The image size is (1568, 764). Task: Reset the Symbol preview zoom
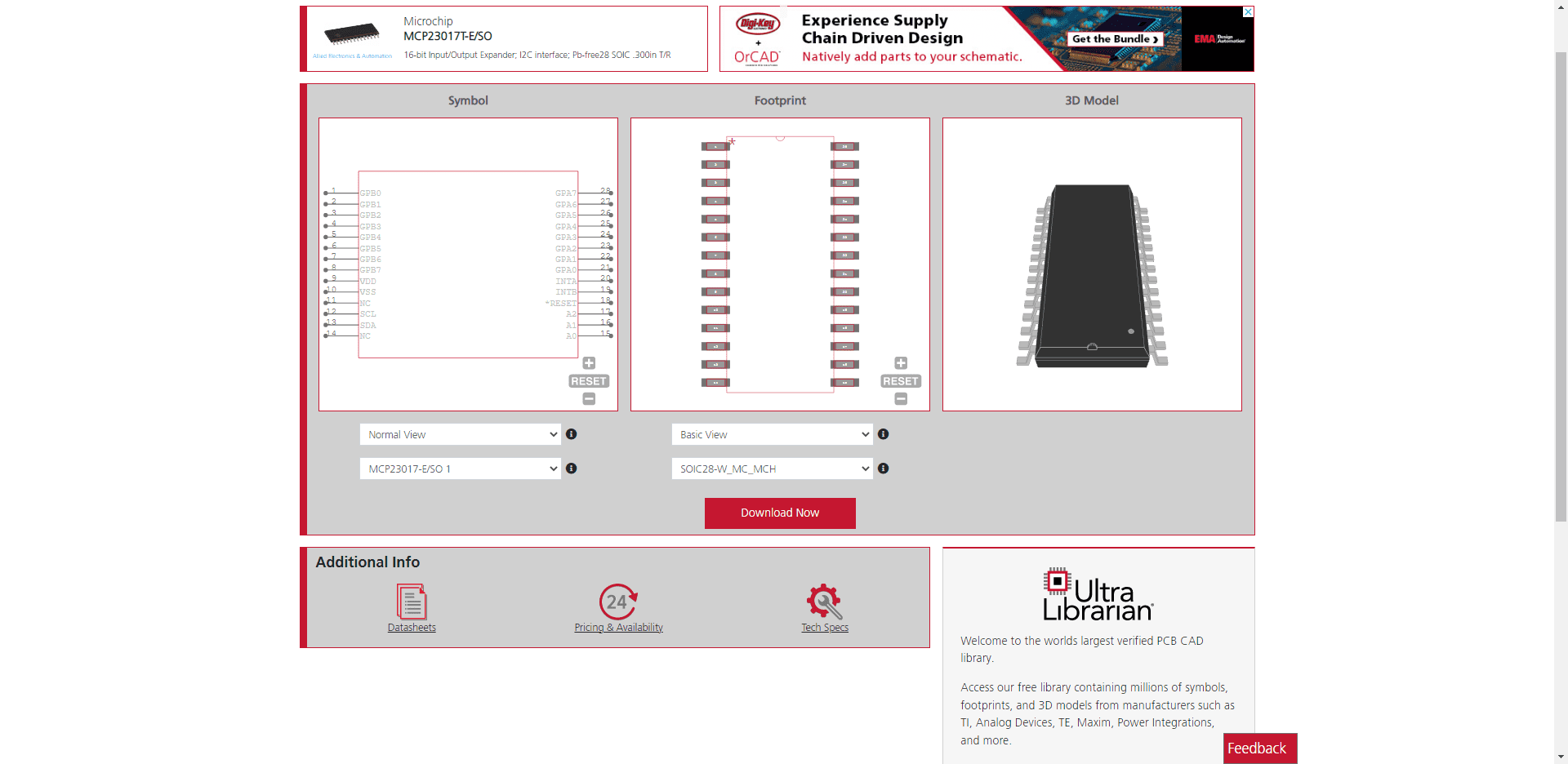pyautogui.click(x=589, y=381)
